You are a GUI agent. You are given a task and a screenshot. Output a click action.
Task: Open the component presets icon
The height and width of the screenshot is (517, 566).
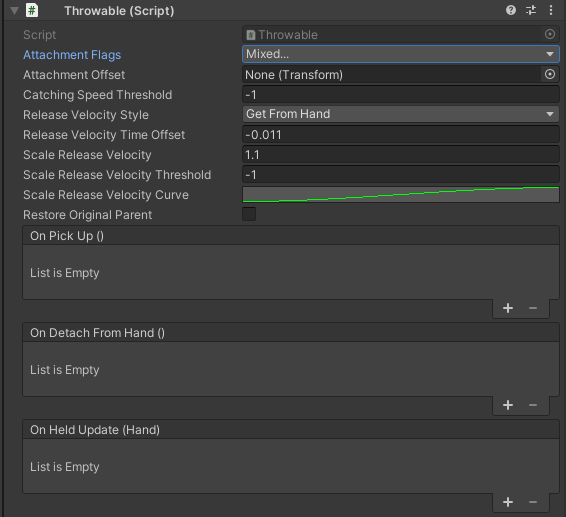point(531,10)
